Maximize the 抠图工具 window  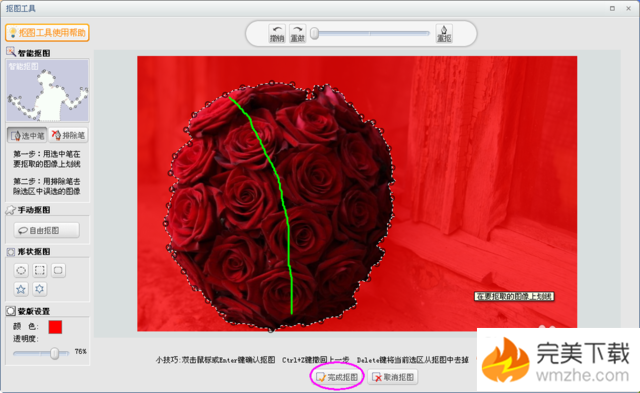tap(612, 8)
